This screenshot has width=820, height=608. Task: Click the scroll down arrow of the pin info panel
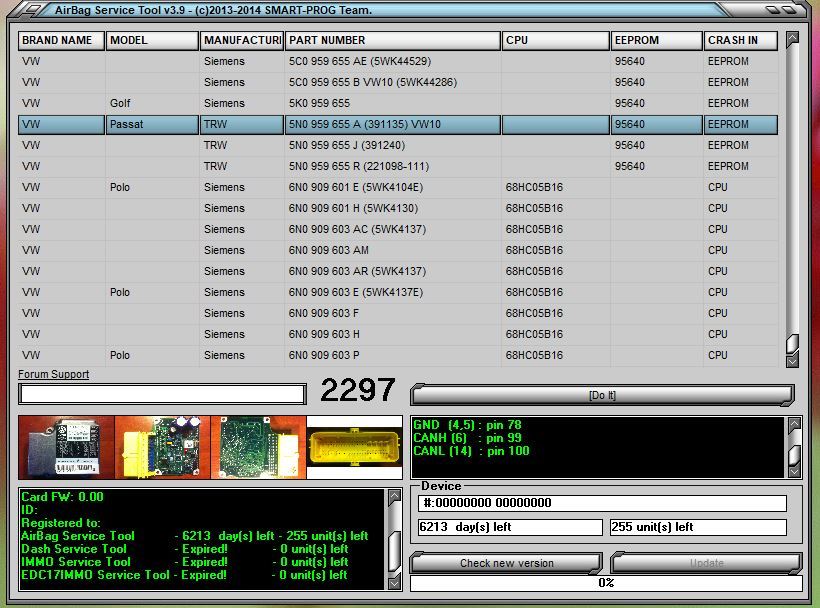794,471
